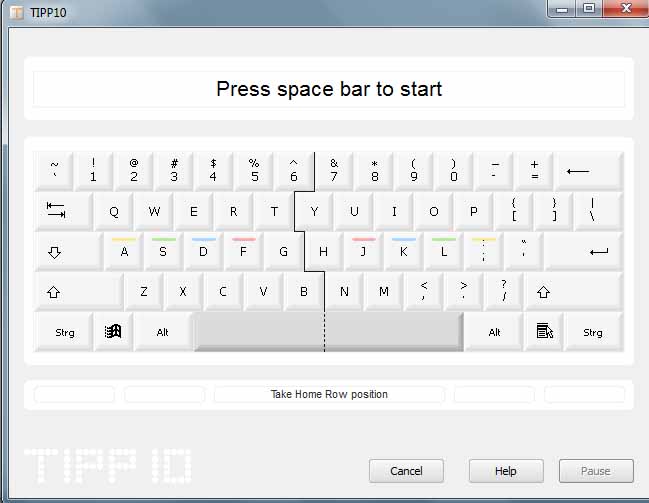Click the M key
The height and width of the screenshot is (503, 649).
pos(384,291)
